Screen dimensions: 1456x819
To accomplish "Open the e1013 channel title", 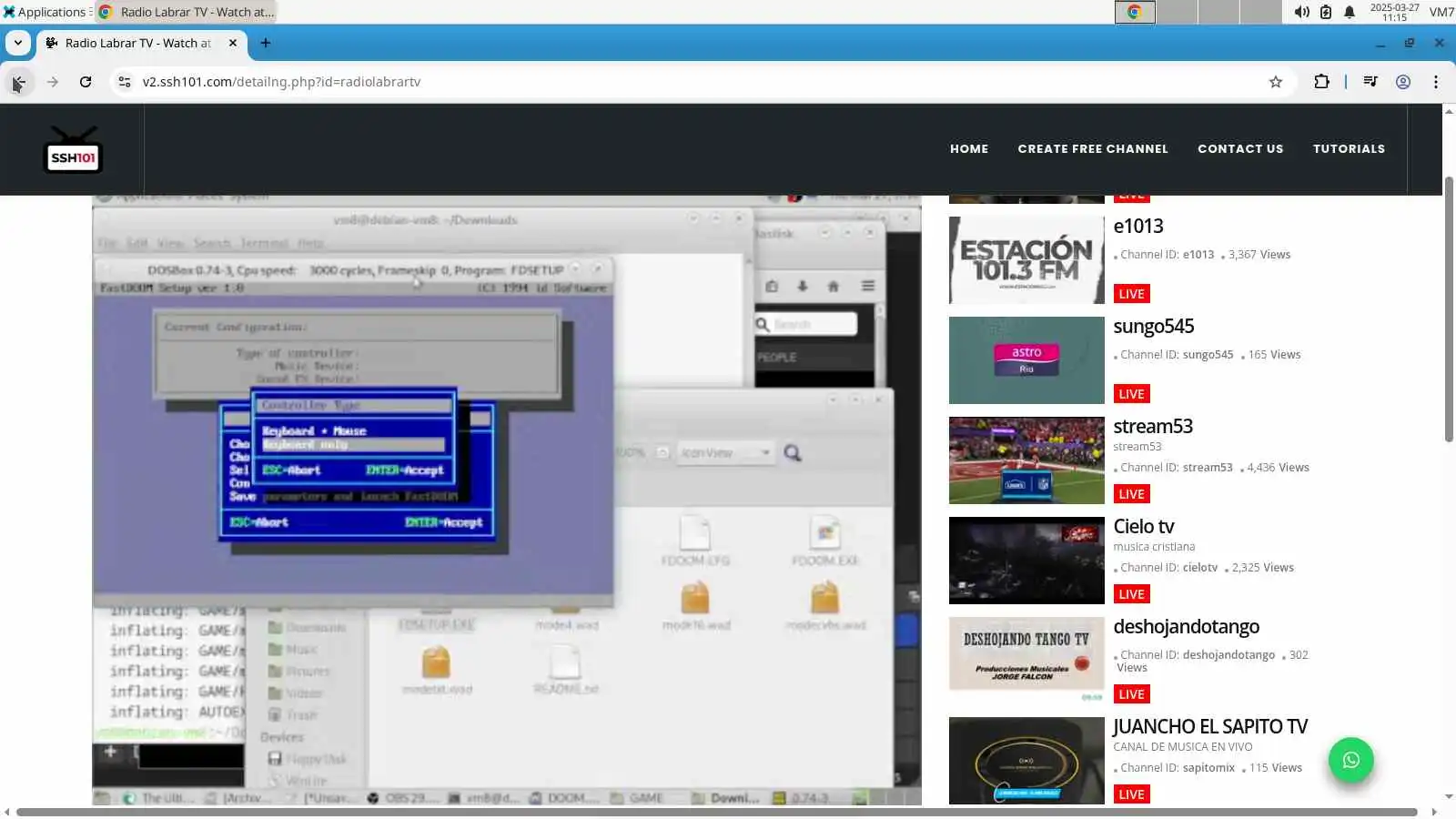I will pos(1138,226).
